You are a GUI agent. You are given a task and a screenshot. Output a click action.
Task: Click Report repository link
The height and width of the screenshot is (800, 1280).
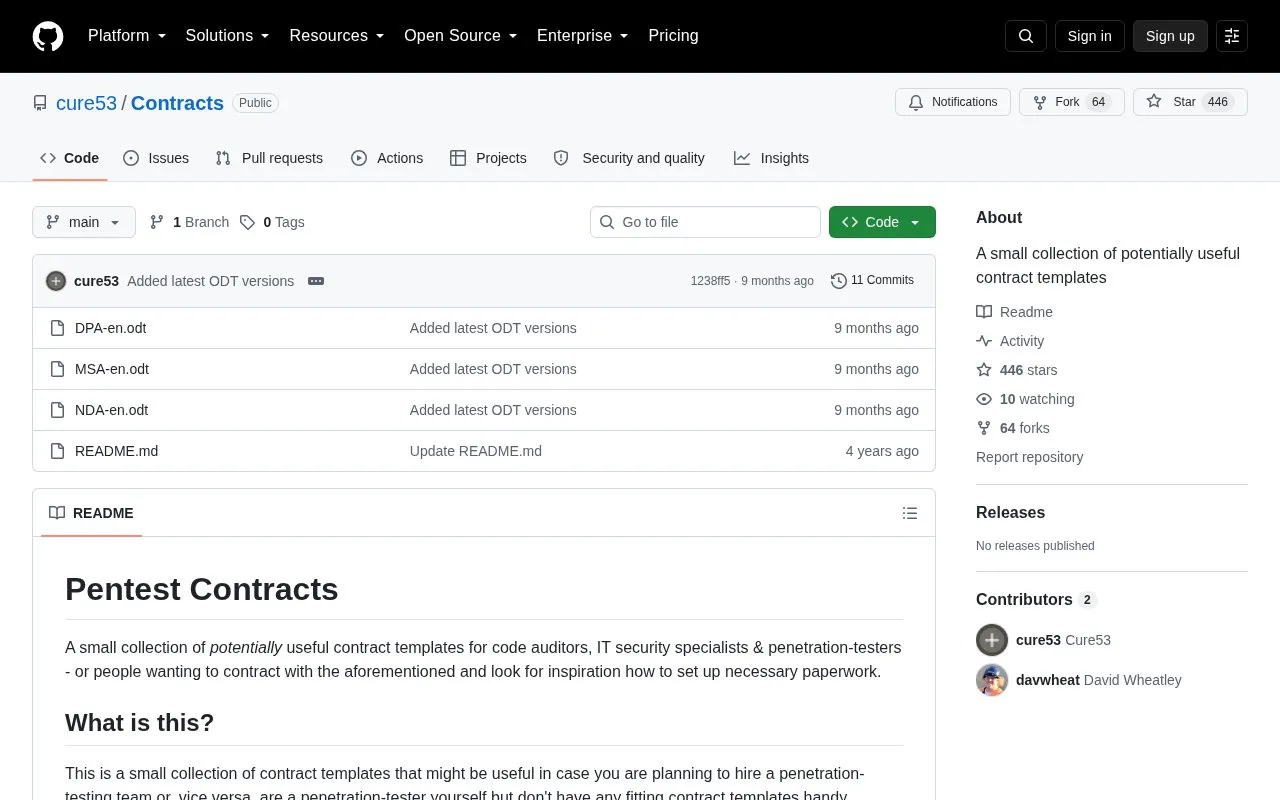1030,457
